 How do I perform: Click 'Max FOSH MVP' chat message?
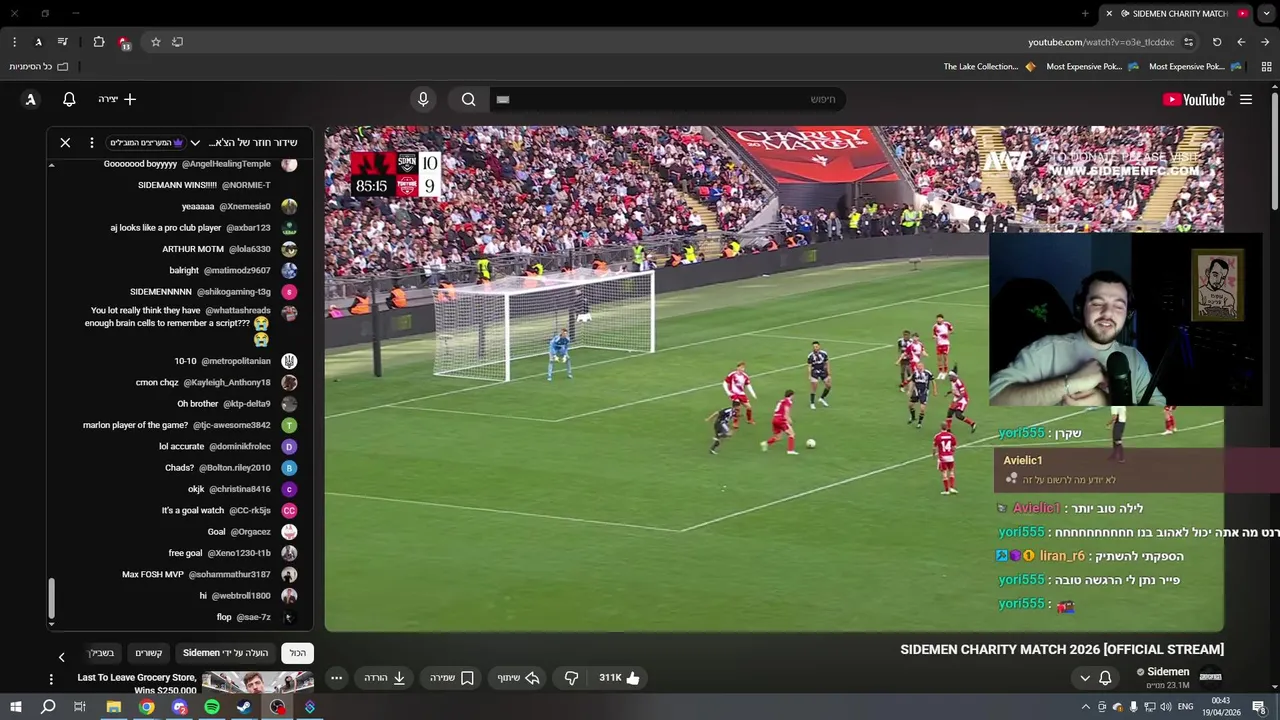coord(196,575)
